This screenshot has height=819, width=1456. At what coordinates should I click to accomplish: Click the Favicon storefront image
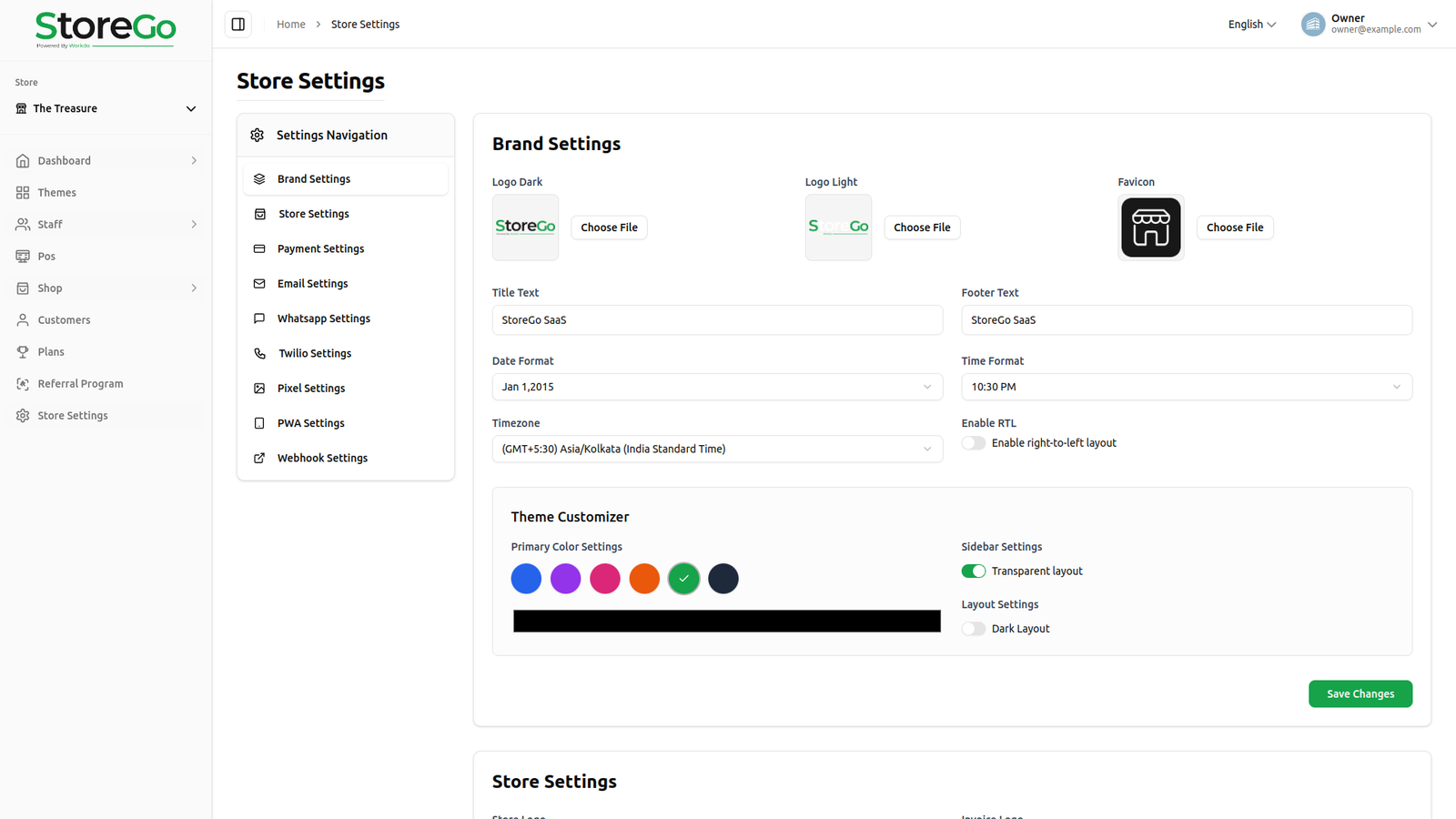coord(1150,227)
